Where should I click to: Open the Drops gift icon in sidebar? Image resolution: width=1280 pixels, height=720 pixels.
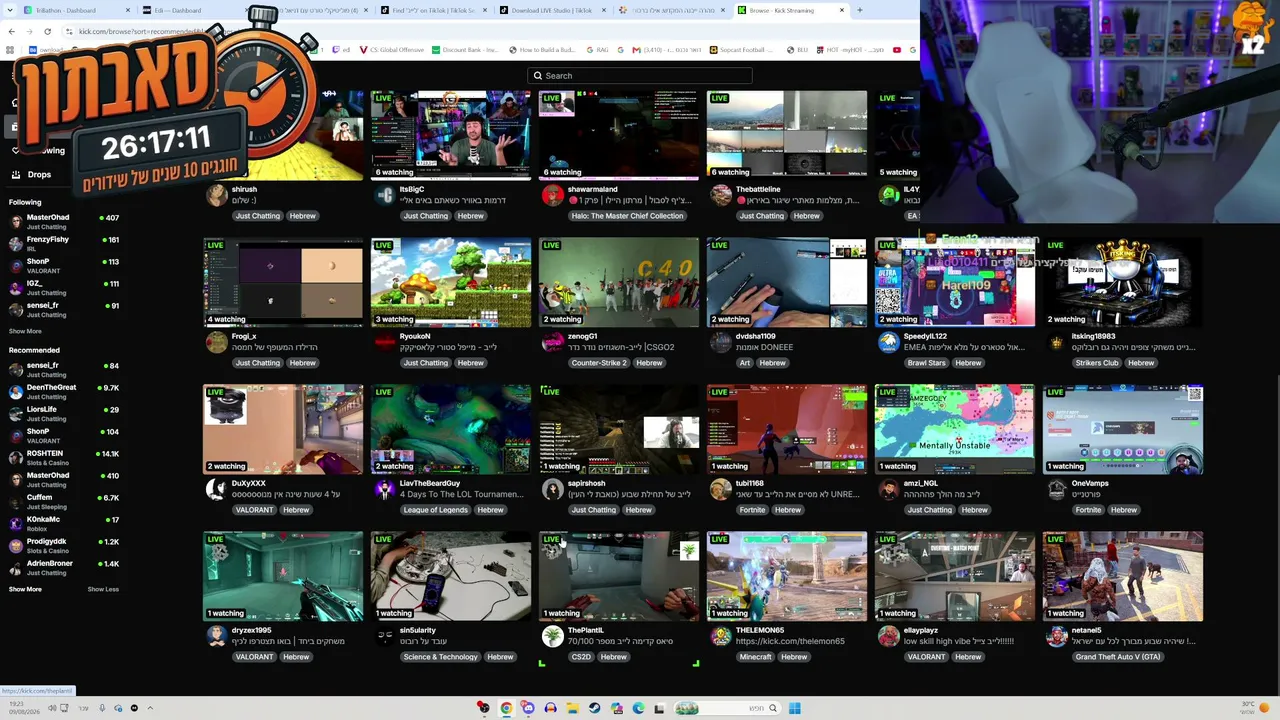[x=16, y=174]
